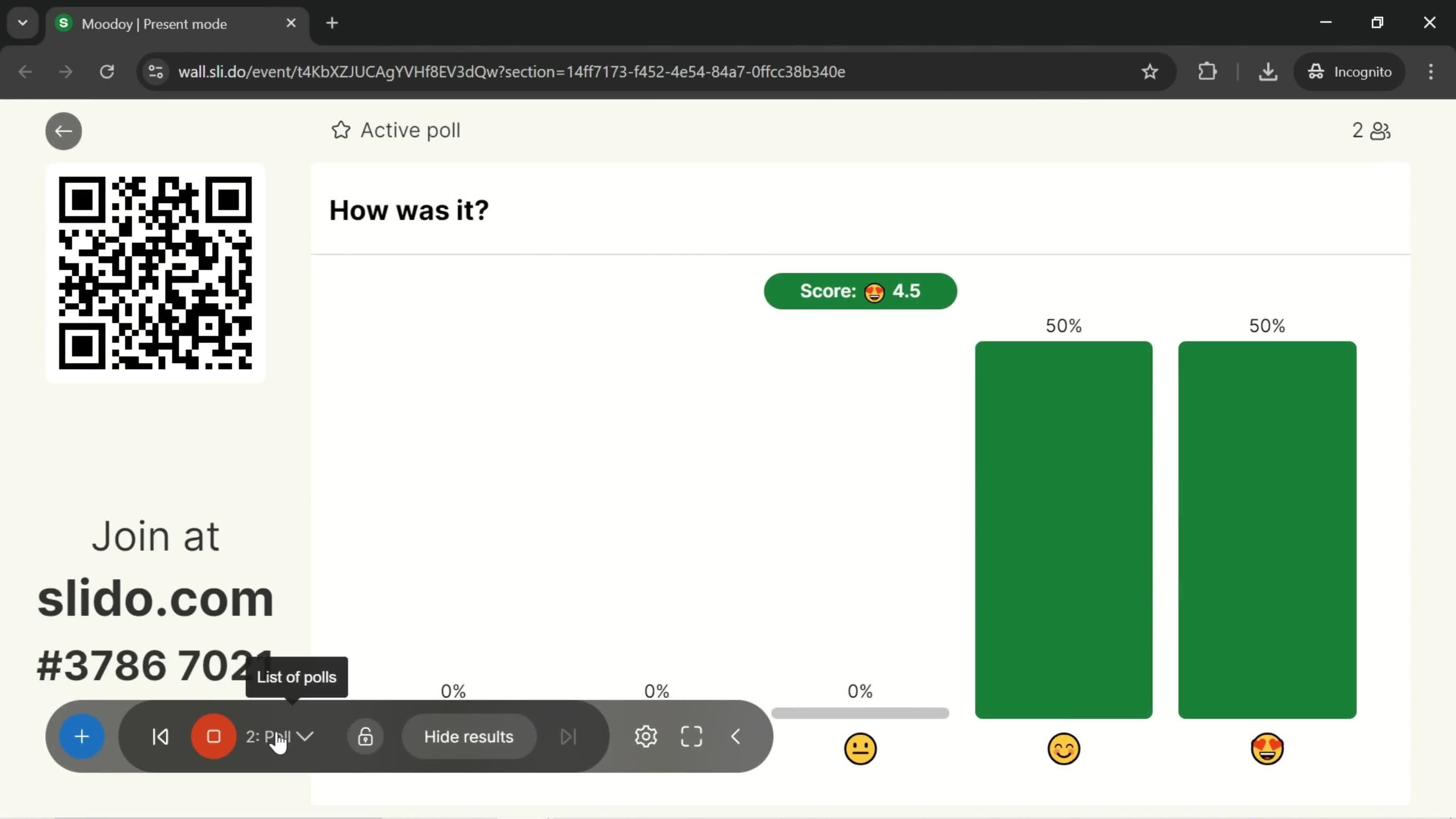Screen dimensions: 1456x819
Task: Enter fullscreen mode from the toolbar
Action: tap(691, 736)
